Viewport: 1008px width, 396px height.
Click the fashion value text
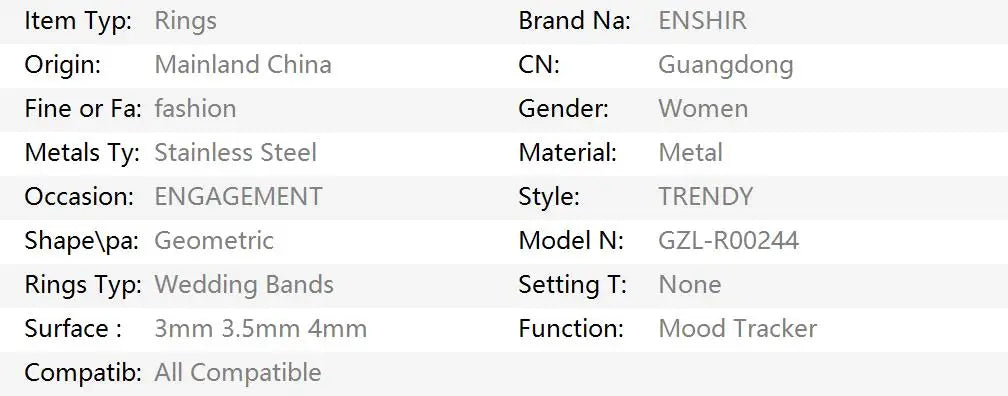coord(195,109)
